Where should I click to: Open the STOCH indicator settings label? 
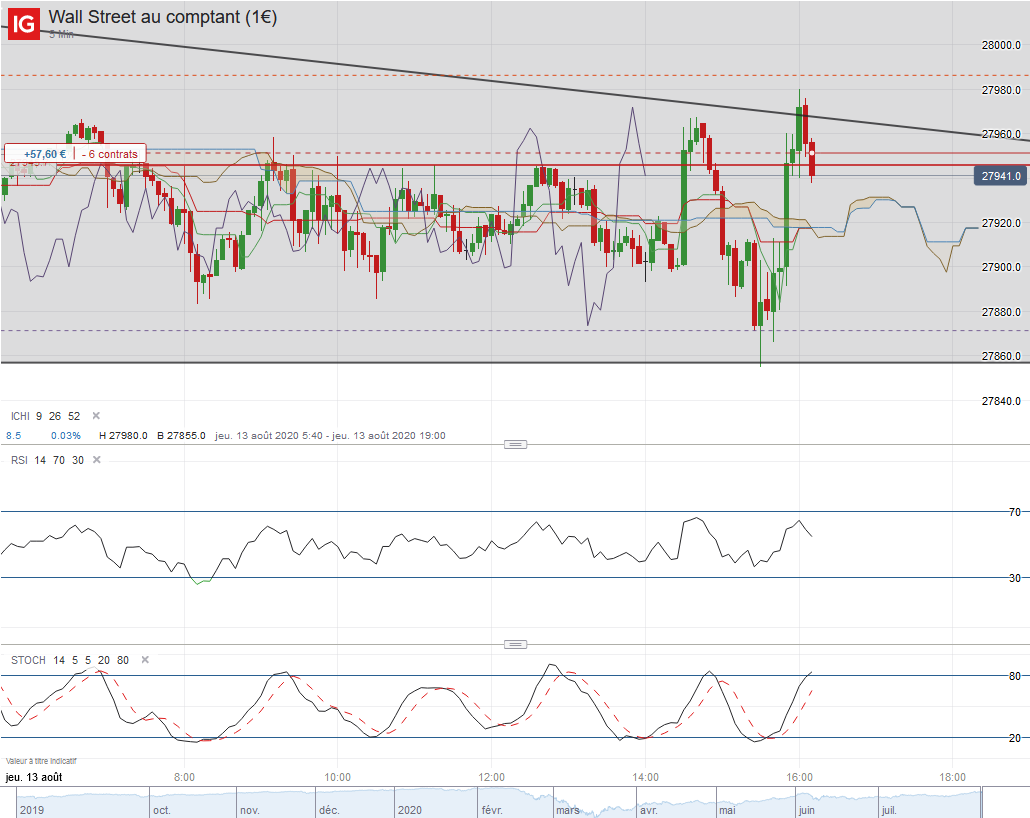(x=70, y=660)
